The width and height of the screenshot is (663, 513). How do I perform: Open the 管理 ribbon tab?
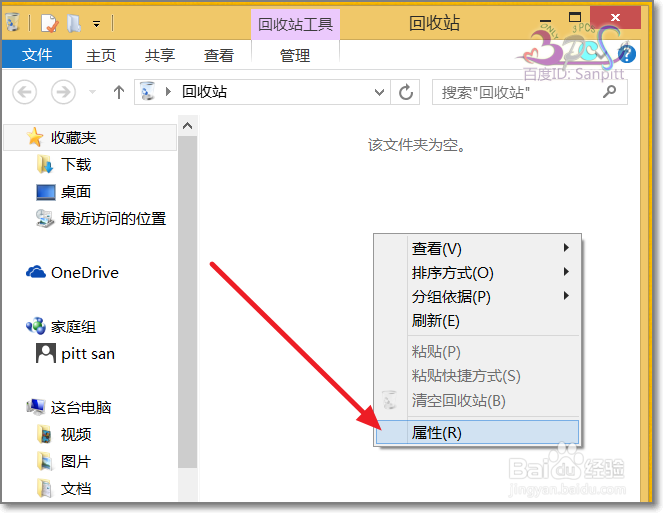295,55
